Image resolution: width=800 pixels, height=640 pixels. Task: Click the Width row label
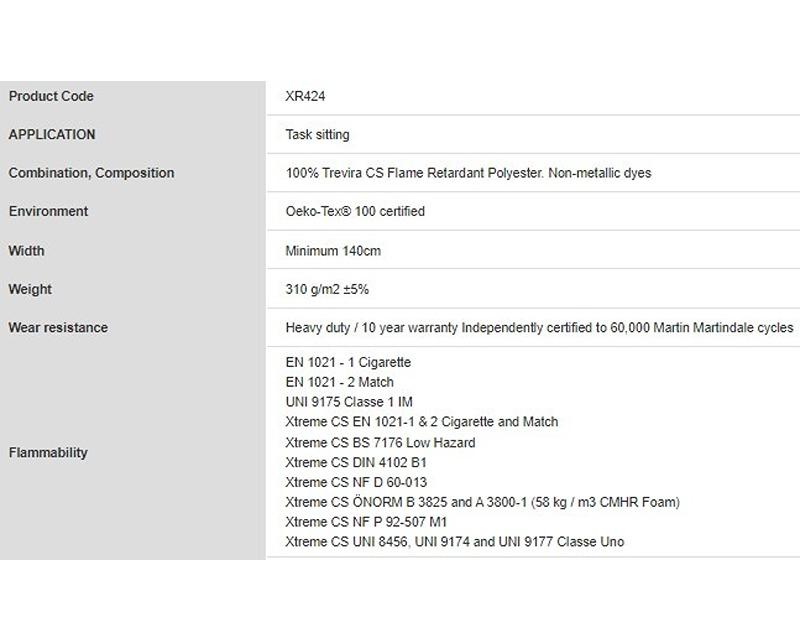(27, 251)
